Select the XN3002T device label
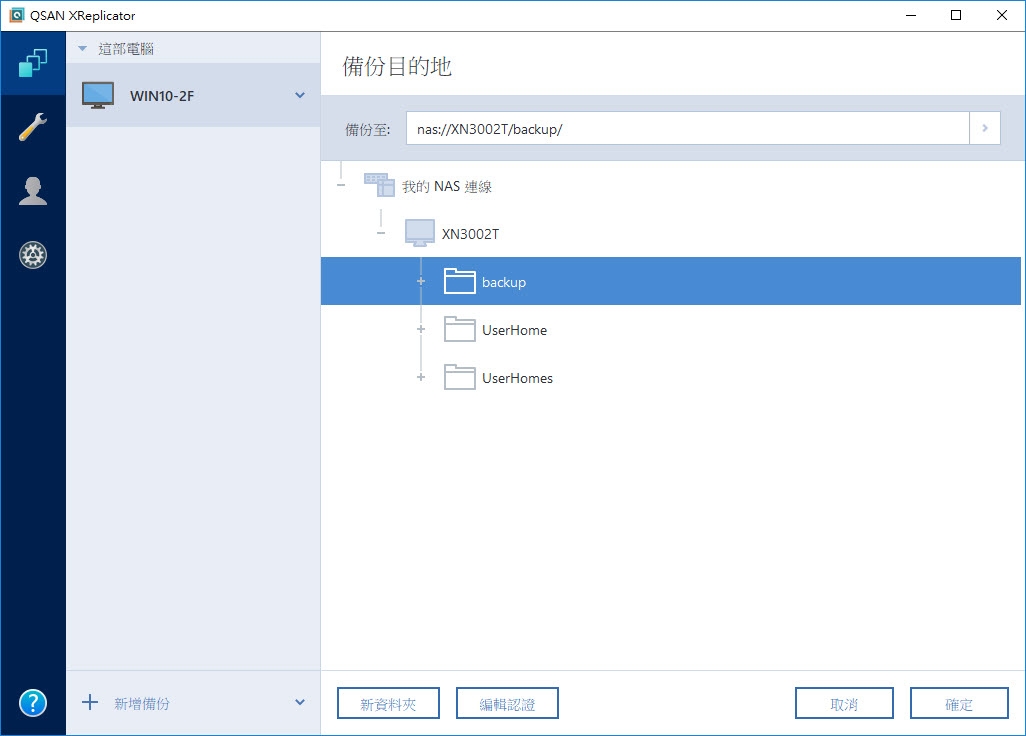The width and height of the screenshot is (1026, 736). [470, 234]
